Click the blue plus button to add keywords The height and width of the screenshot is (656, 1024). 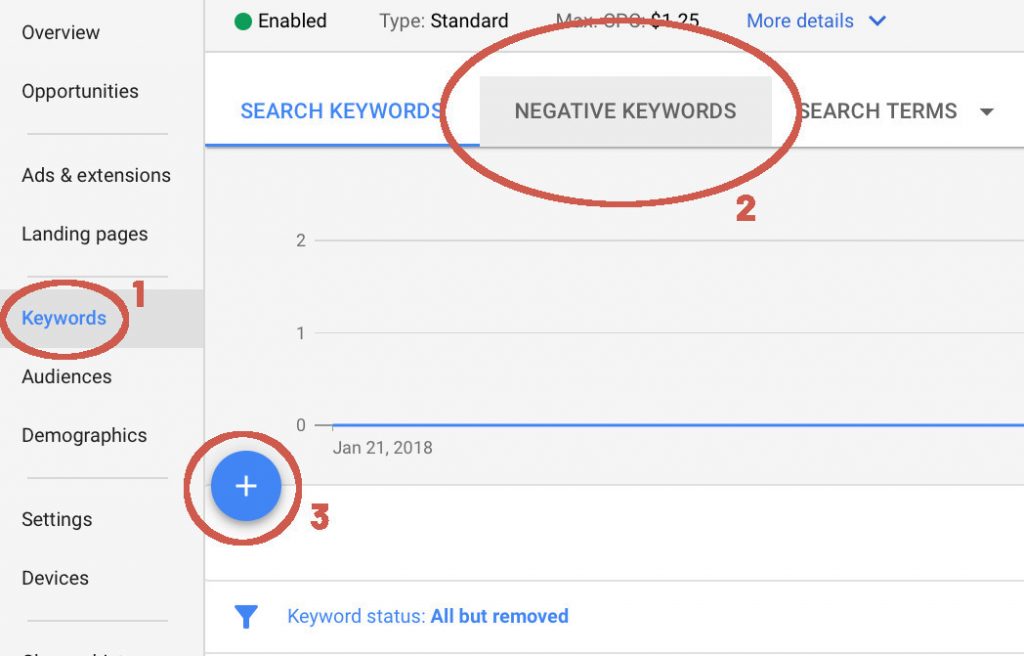click(x=246, y=487)
